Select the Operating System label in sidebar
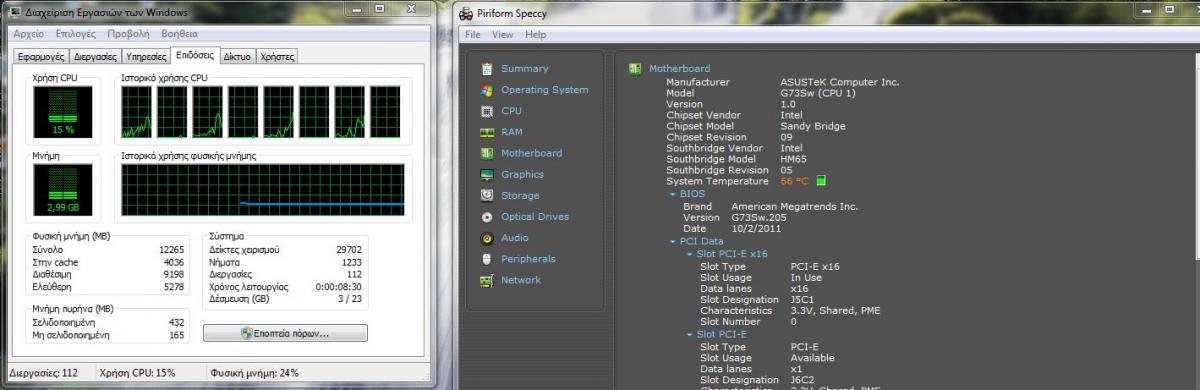 (x=545, y=90)
